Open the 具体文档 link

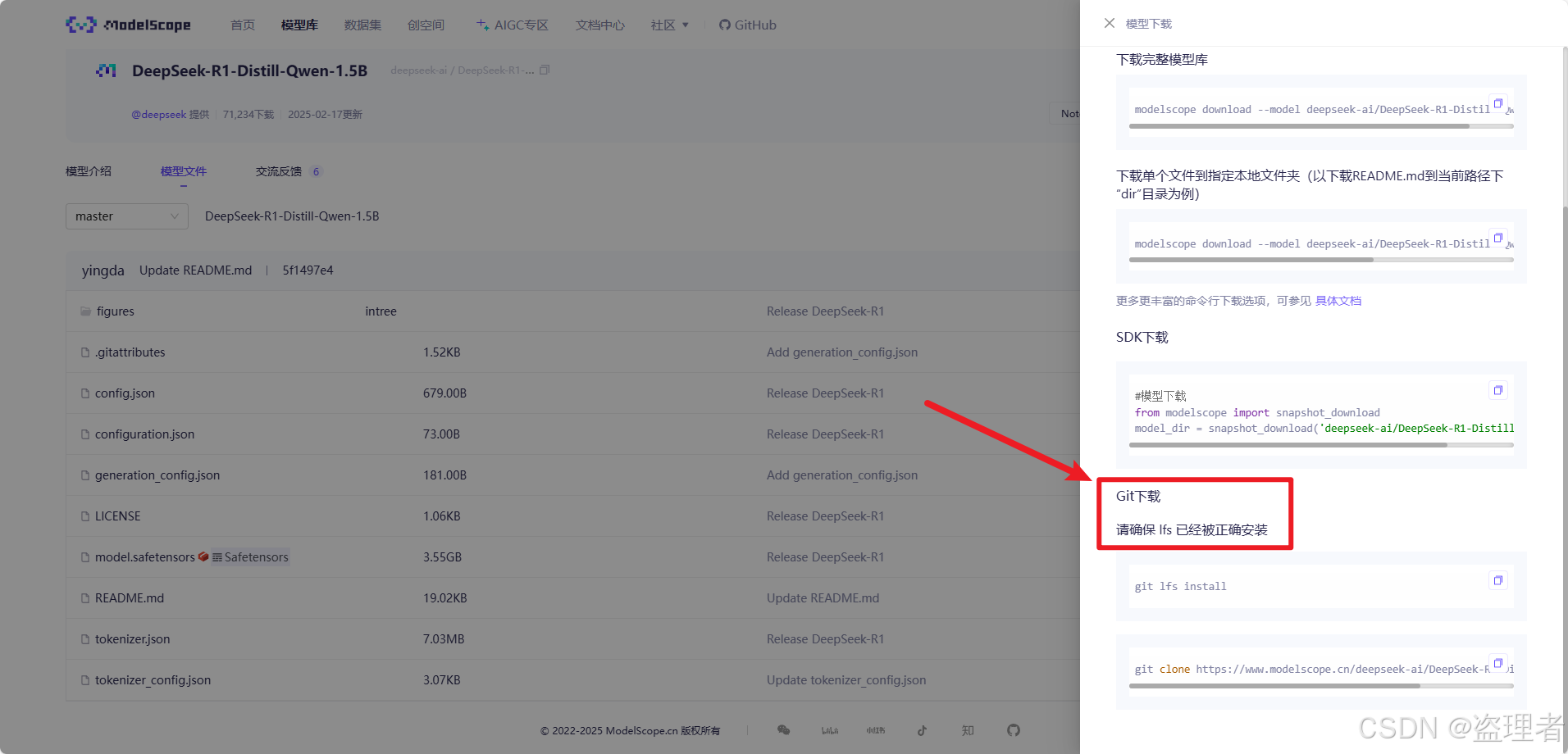tap(1338, 301)
